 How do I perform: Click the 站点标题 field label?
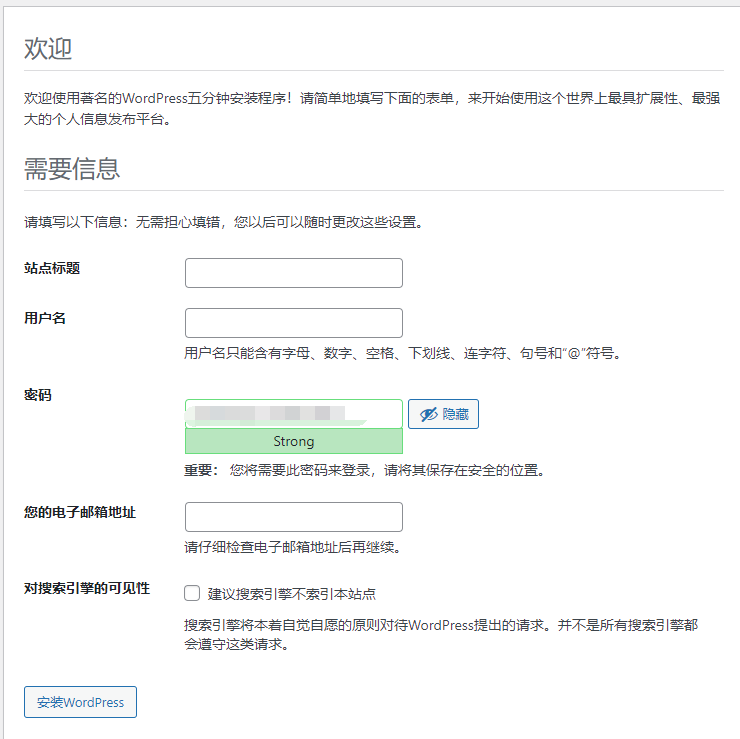coord(52,268)
